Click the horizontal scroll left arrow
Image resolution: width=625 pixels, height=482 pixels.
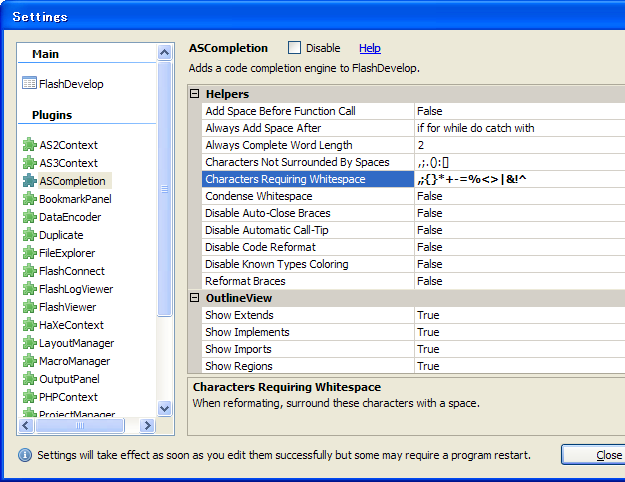(x=26, y=425)
